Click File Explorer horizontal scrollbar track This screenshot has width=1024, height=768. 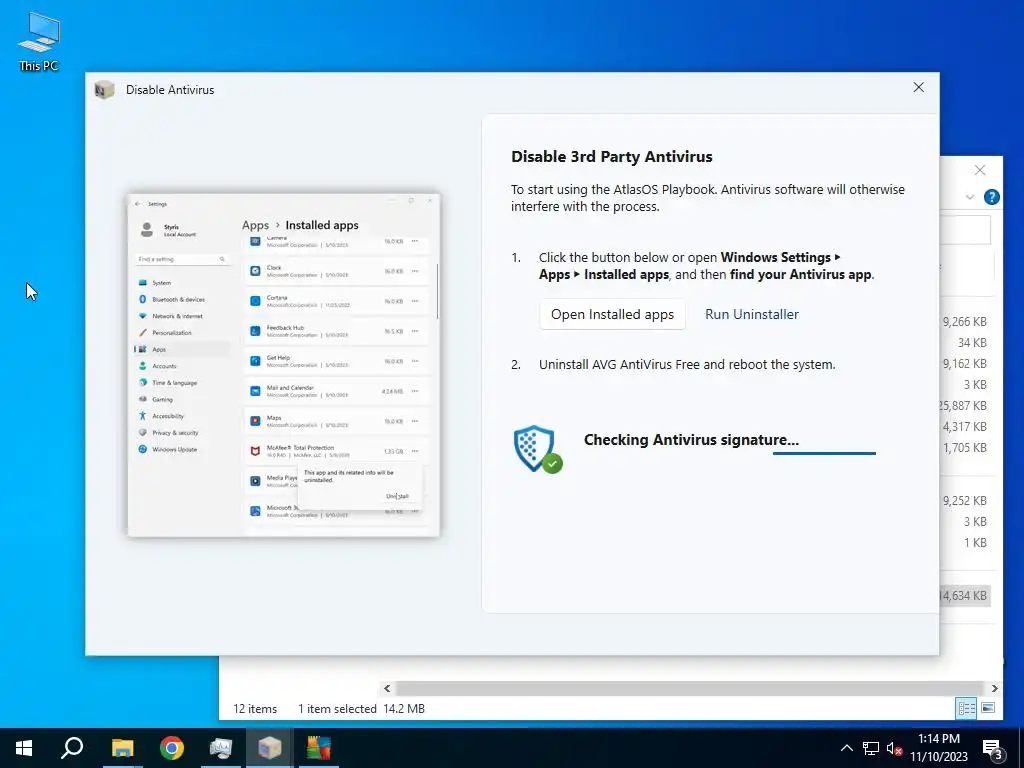(x=690, y=688)
